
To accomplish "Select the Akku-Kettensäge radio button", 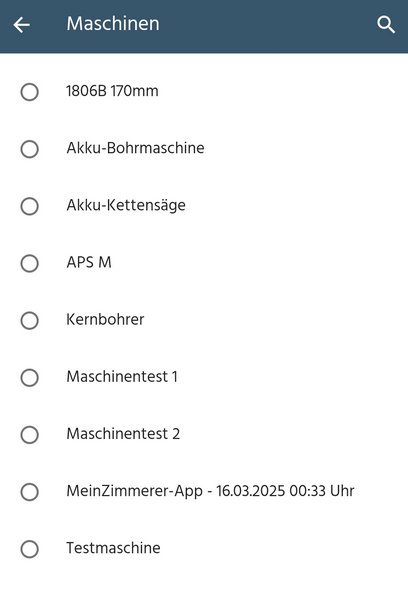I will click(x=29, y=206).
